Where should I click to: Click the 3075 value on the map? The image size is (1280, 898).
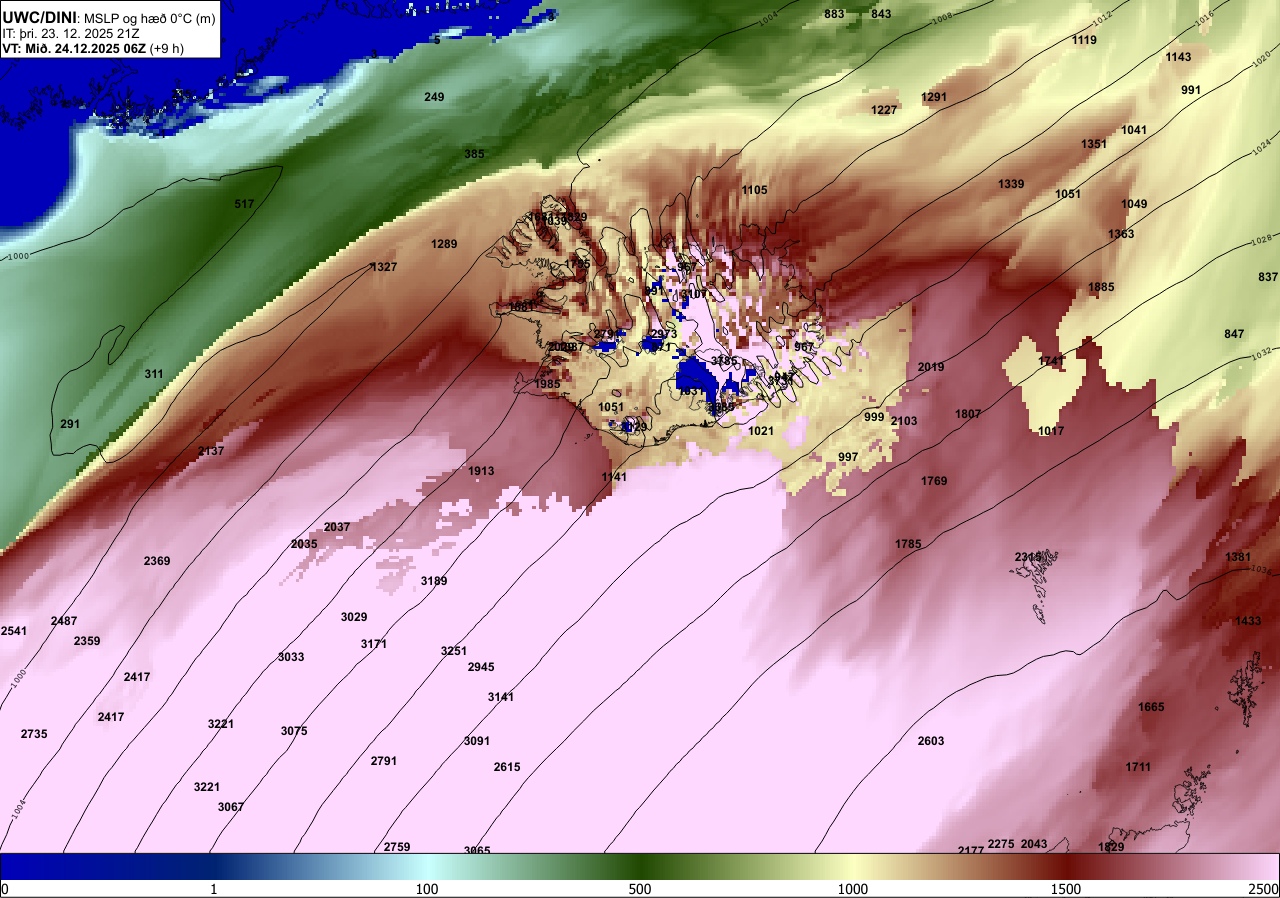click(294, 731)
